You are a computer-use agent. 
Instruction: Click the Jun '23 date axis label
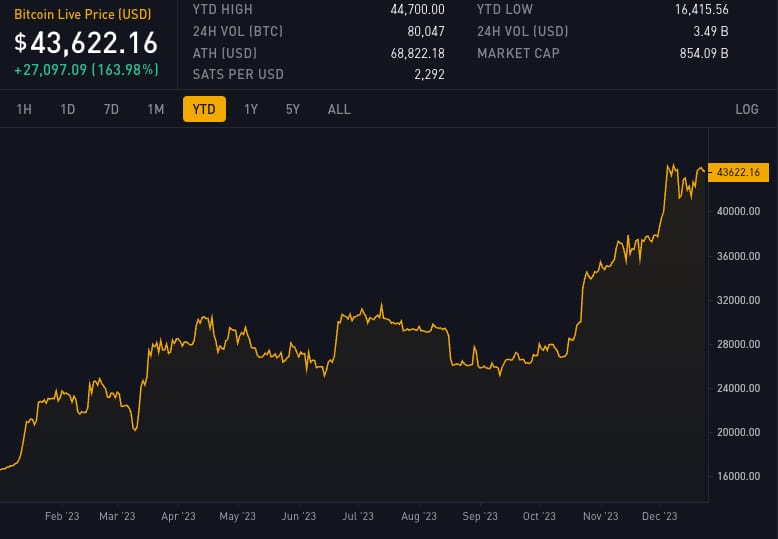(x=299, y=516)
